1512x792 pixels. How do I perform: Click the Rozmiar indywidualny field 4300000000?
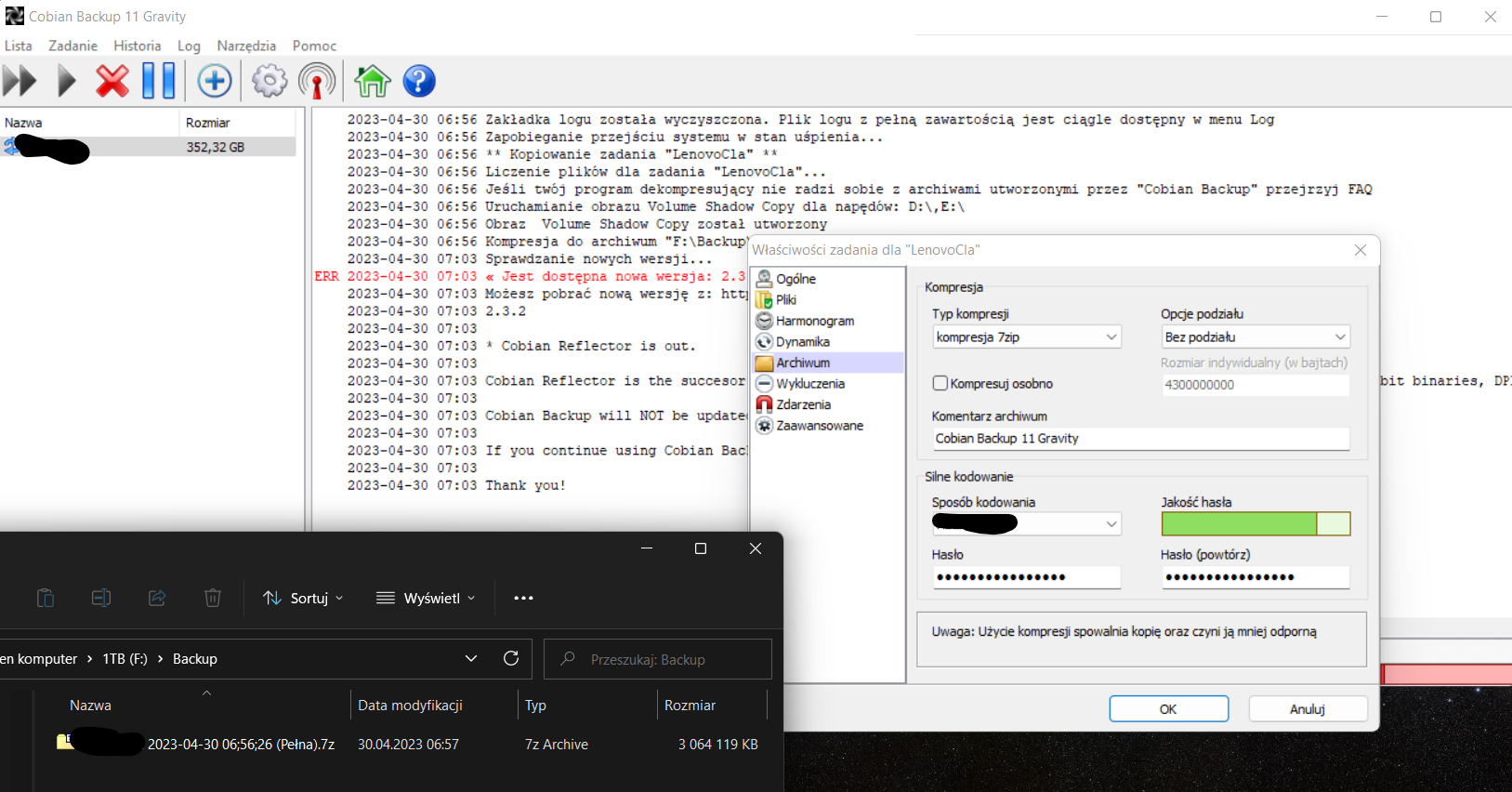[x=1256, y=385]
